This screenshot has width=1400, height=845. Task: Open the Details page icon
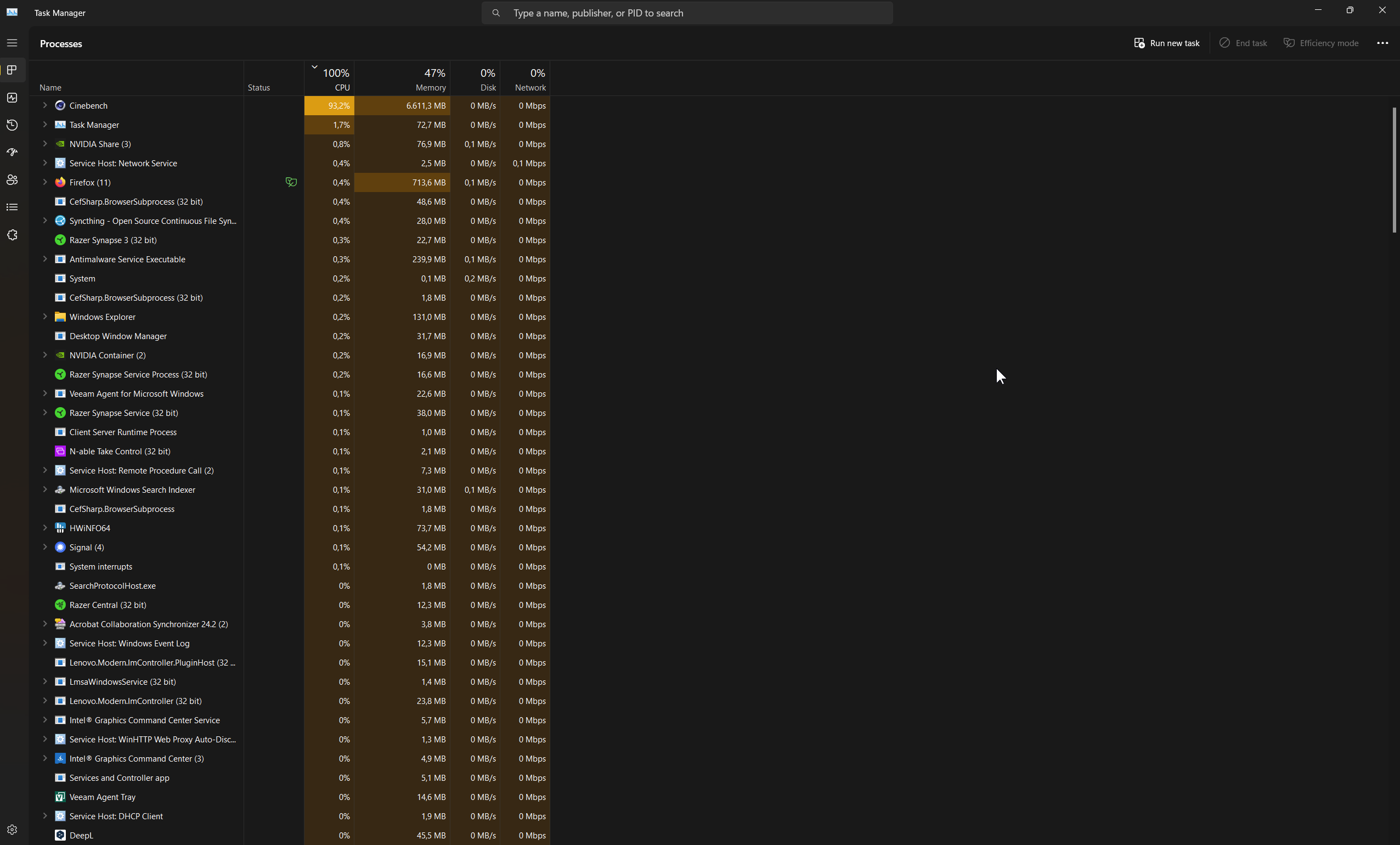[x=12, y=207]
